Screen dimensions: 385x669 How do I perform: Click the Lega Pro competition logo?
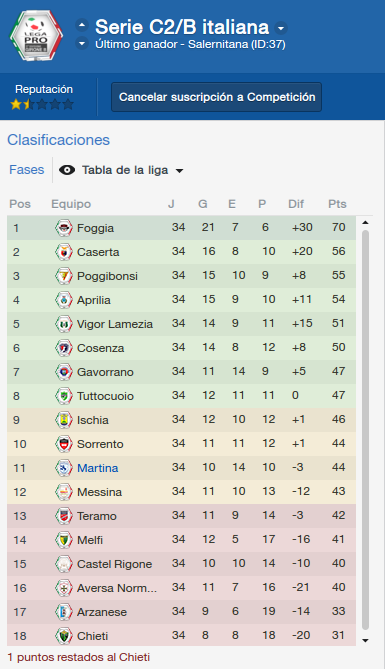point(36,36)
